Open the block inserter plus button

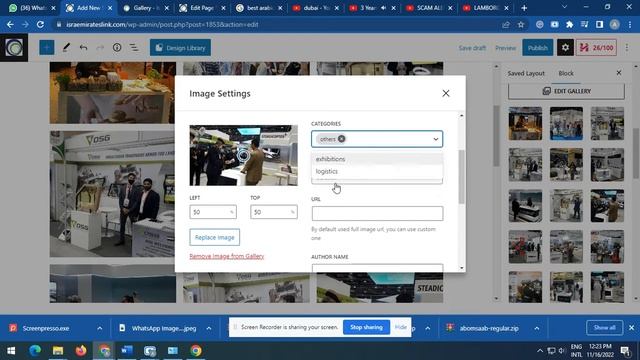click(x=47, y=48)
